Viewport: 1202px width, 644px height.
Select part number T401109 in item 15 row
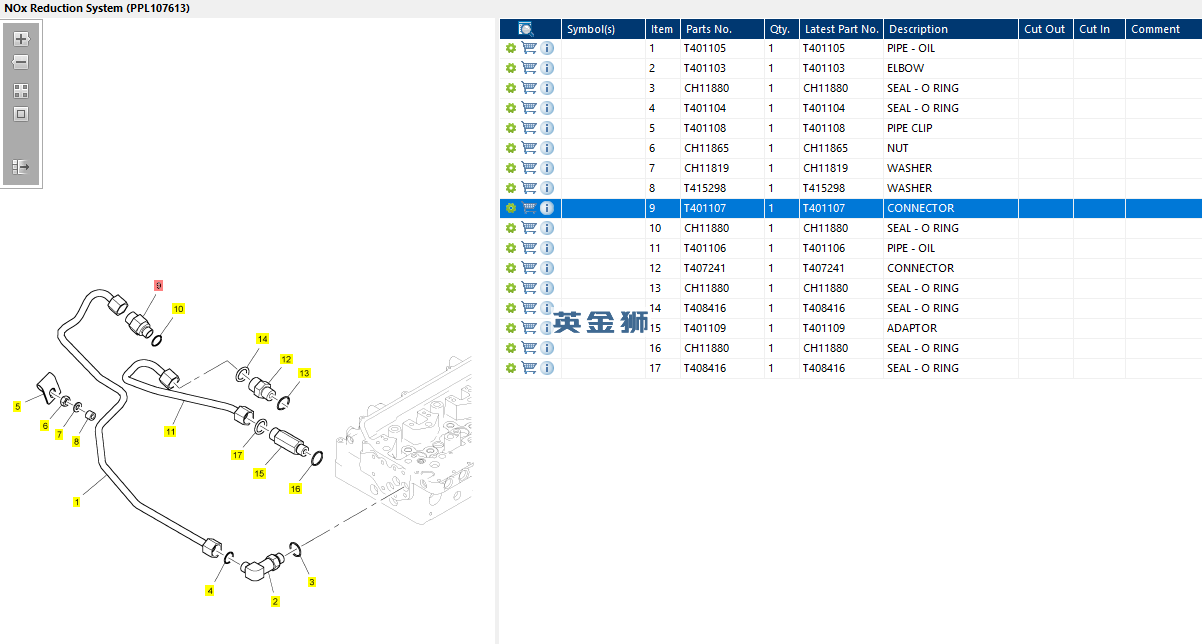coord(705,328)
